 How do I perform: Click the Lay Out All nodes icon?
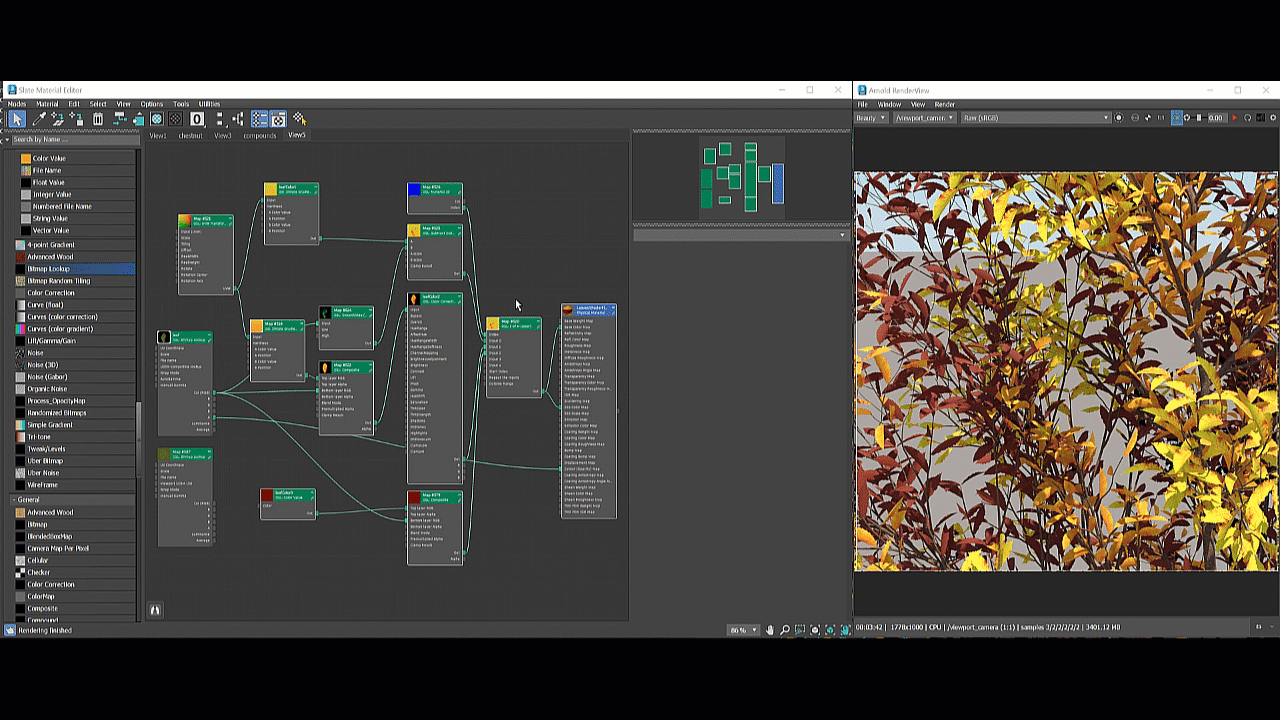click(219, 119)
